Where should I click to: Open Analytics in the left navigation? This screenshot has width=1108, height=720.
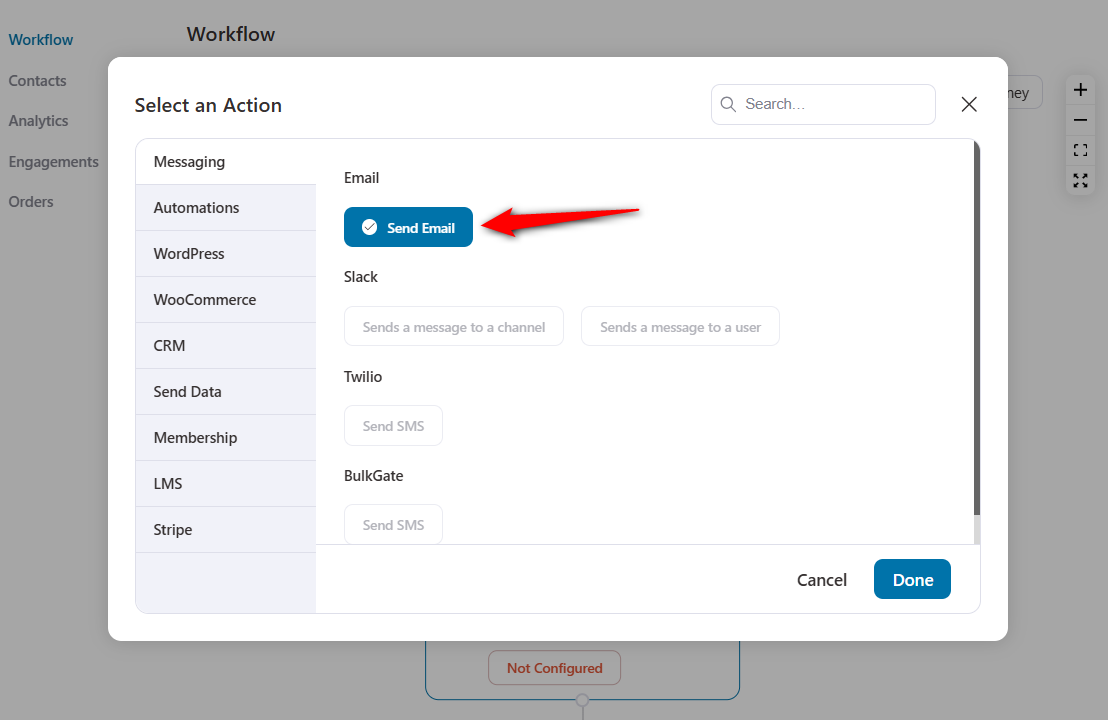38,121
